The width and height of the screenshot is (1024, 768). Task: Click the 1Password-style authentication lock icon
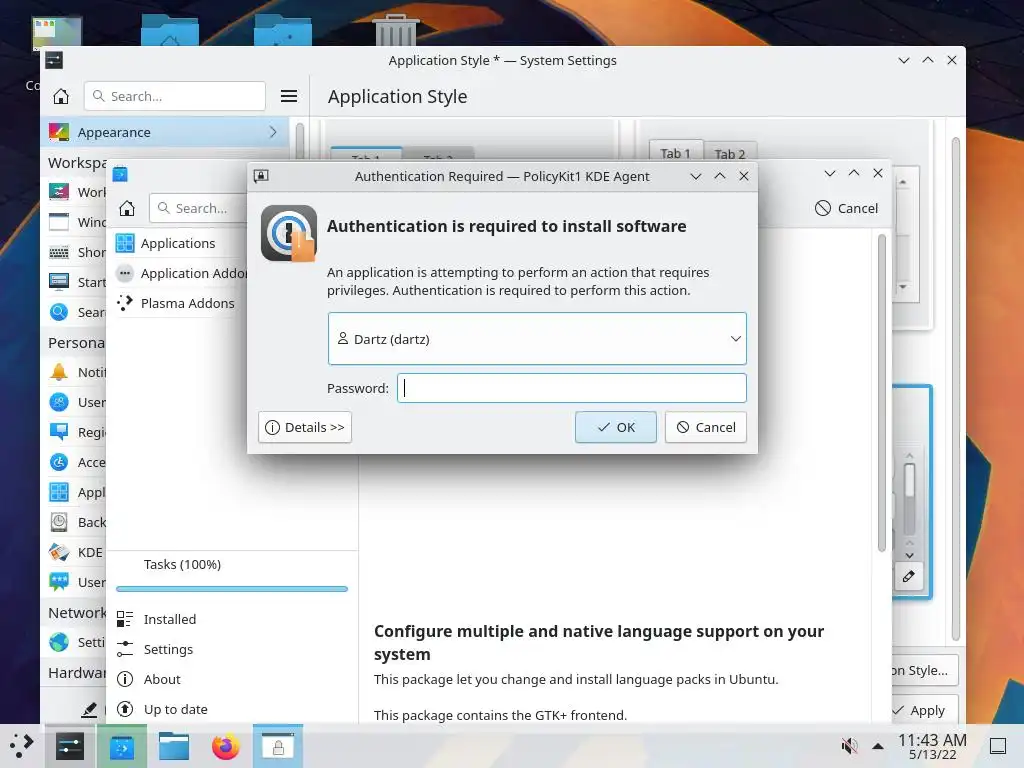[x=289, y=233]
